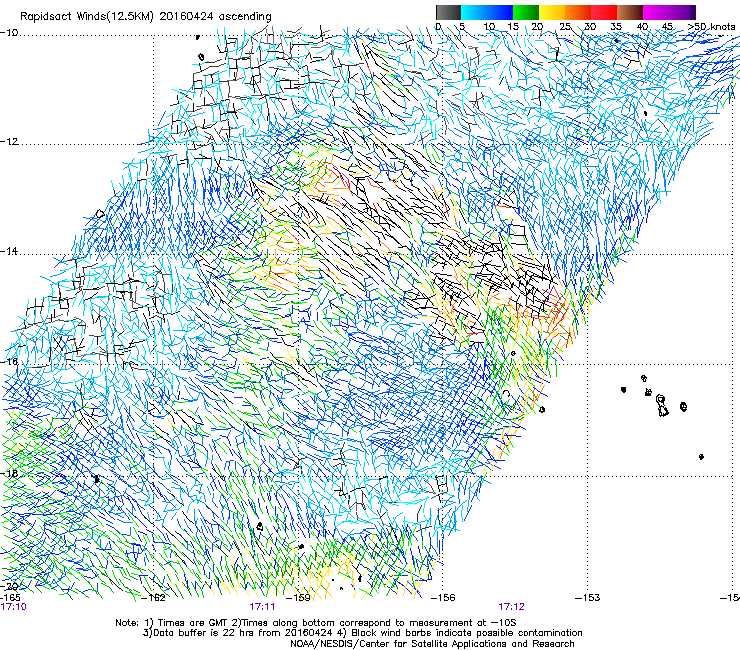The height and width of the screenshot is (650, 740).
Task: Click the purple time label '17:10'
Action: [14, 607]
